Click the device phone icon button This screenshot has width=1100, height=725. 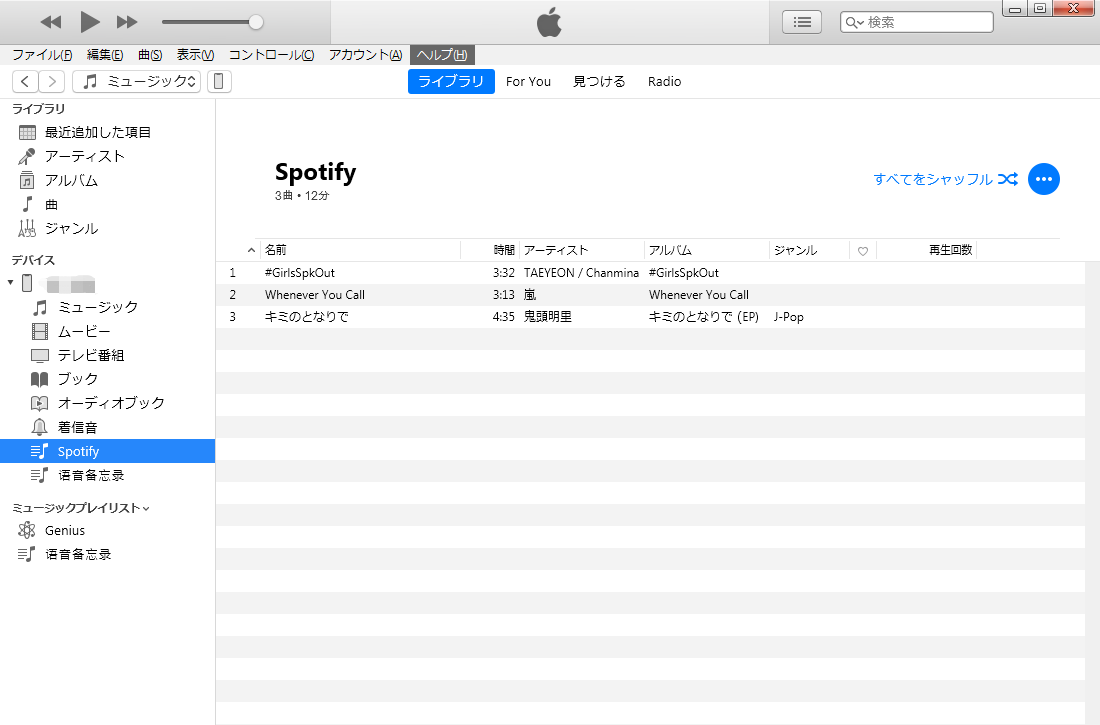(218, 81)
